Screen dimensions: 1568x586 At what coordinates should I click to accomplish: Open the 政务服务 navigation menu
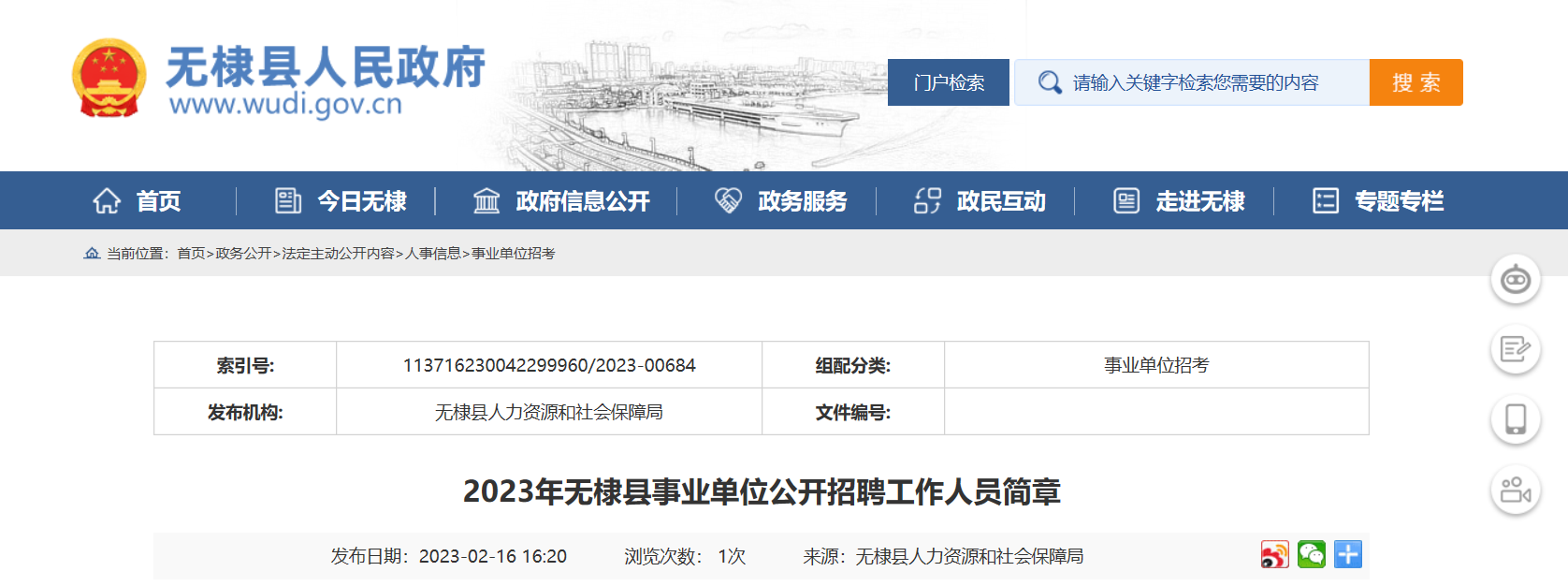803,201
